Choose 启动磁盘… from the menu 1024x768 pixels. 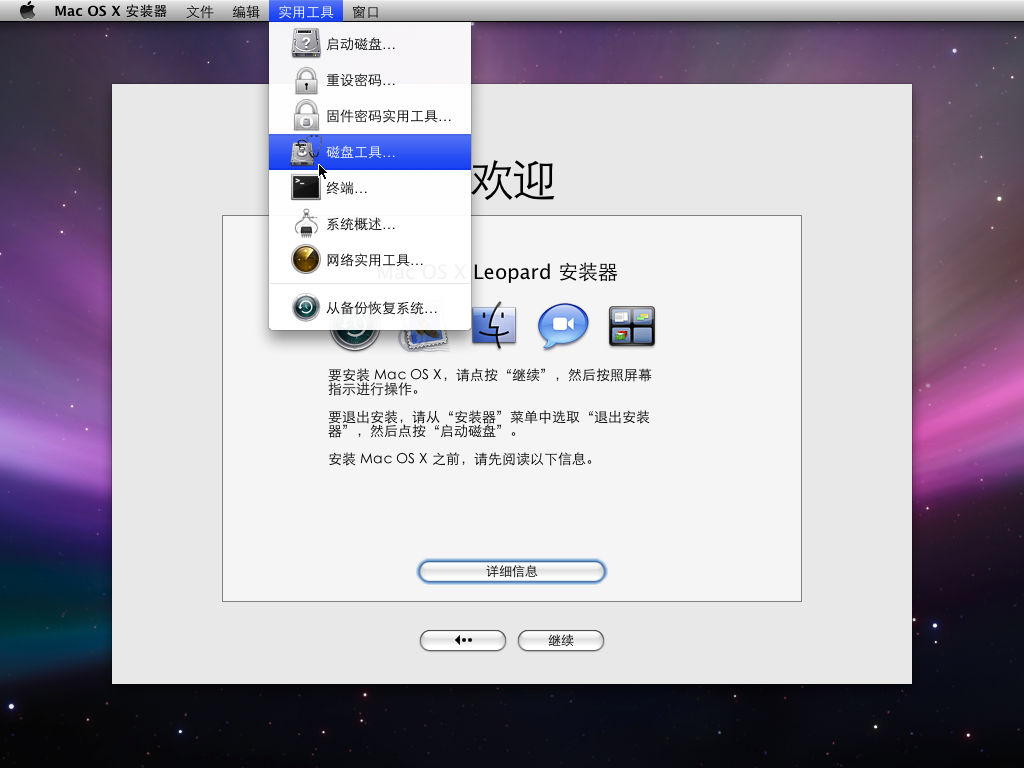pos(370,44)
